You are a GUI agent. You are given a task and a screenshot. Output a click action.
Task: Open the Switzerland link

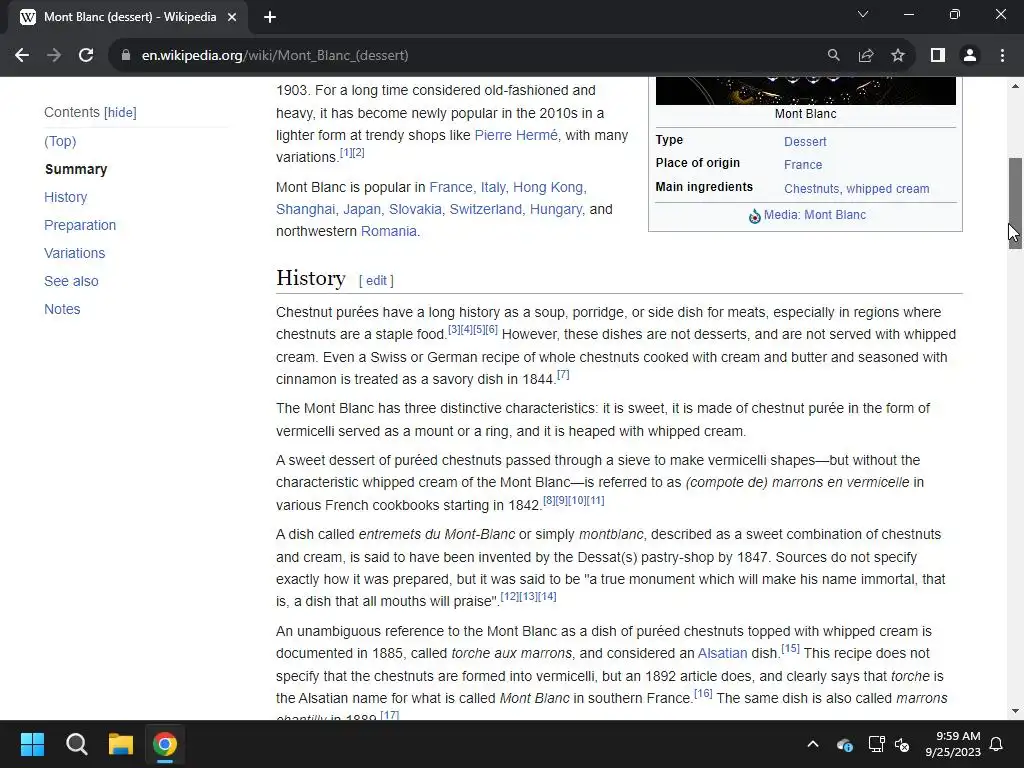pos(486,209)
